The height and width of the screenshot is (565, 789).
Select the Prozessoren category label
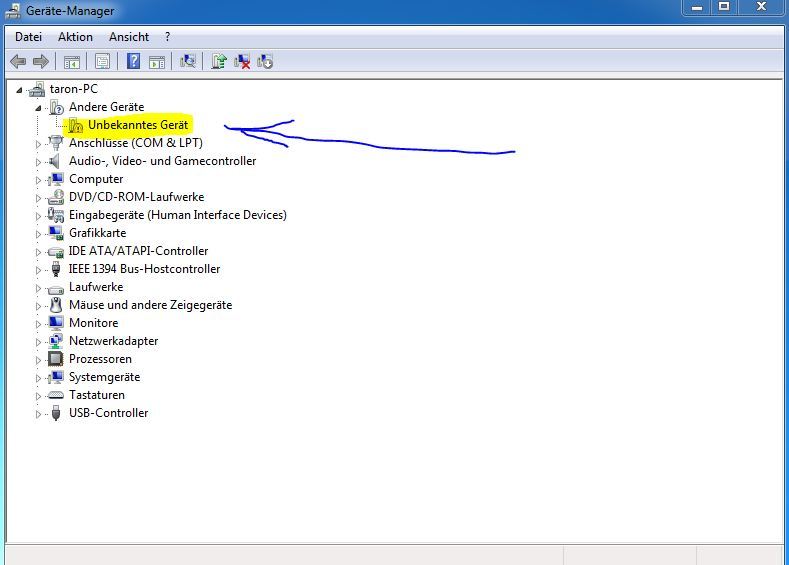[x=100, y=359]
